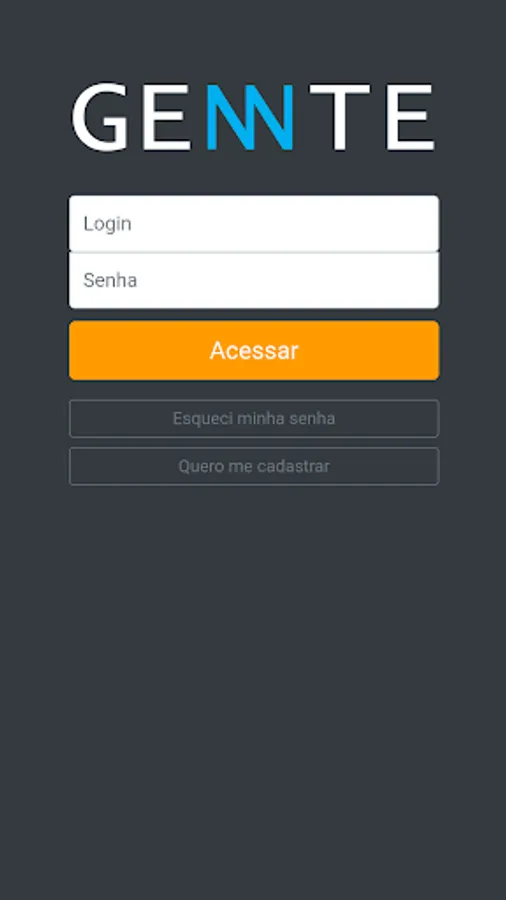Submit credentials with the Acessar label
506x900 pixels.
coord(254,351)
